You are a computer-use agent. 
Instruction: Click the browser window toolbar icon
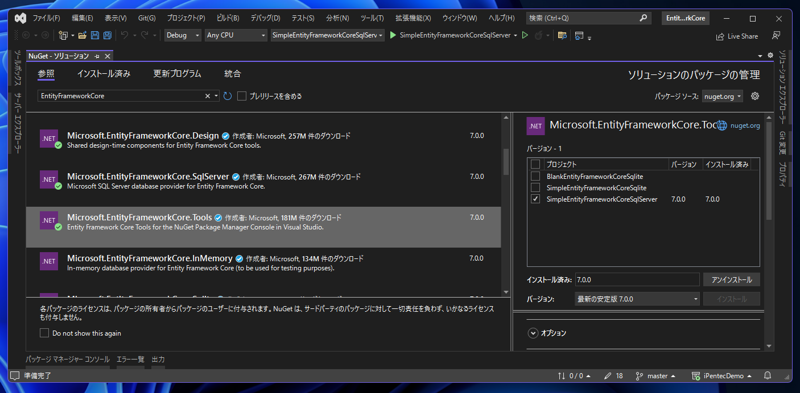579,36
